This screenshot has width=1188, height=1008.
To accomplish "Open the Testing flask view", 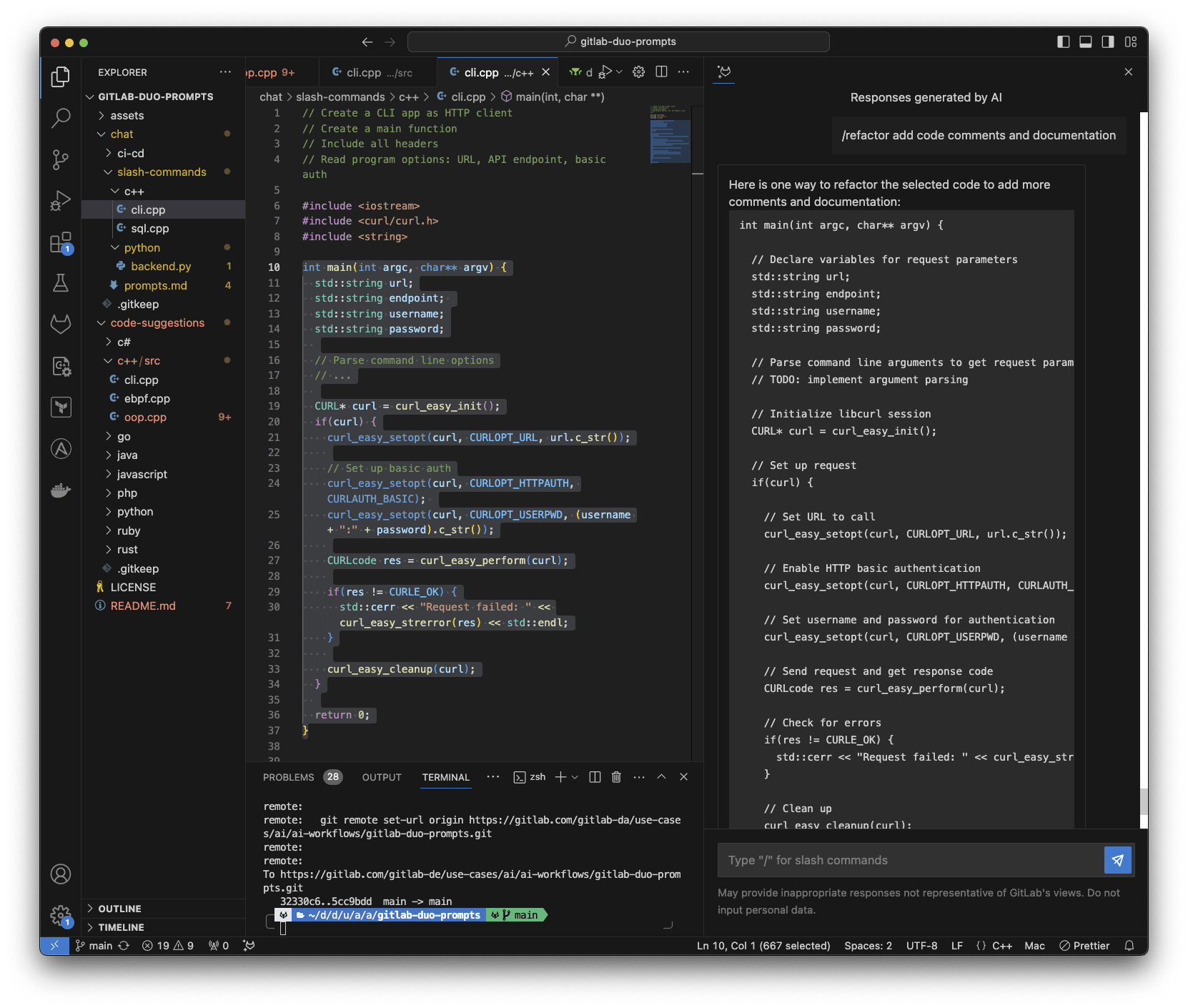I will click(x=61, y=282).
